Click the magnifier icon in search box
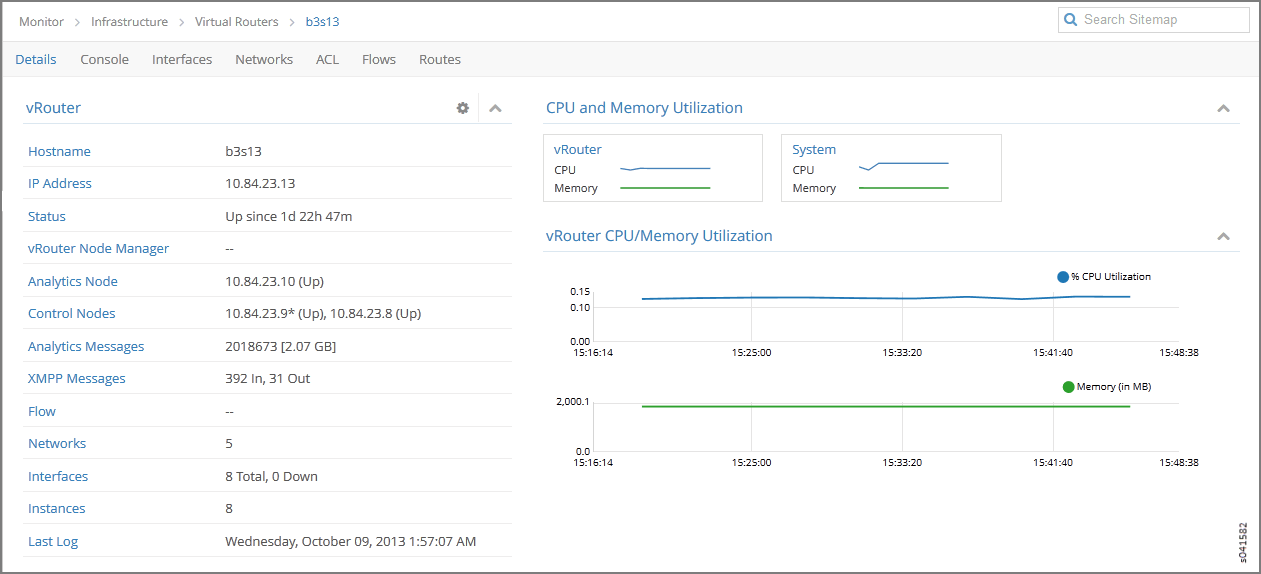This screenshot has width=1261, height=574. click(1071, 20)
